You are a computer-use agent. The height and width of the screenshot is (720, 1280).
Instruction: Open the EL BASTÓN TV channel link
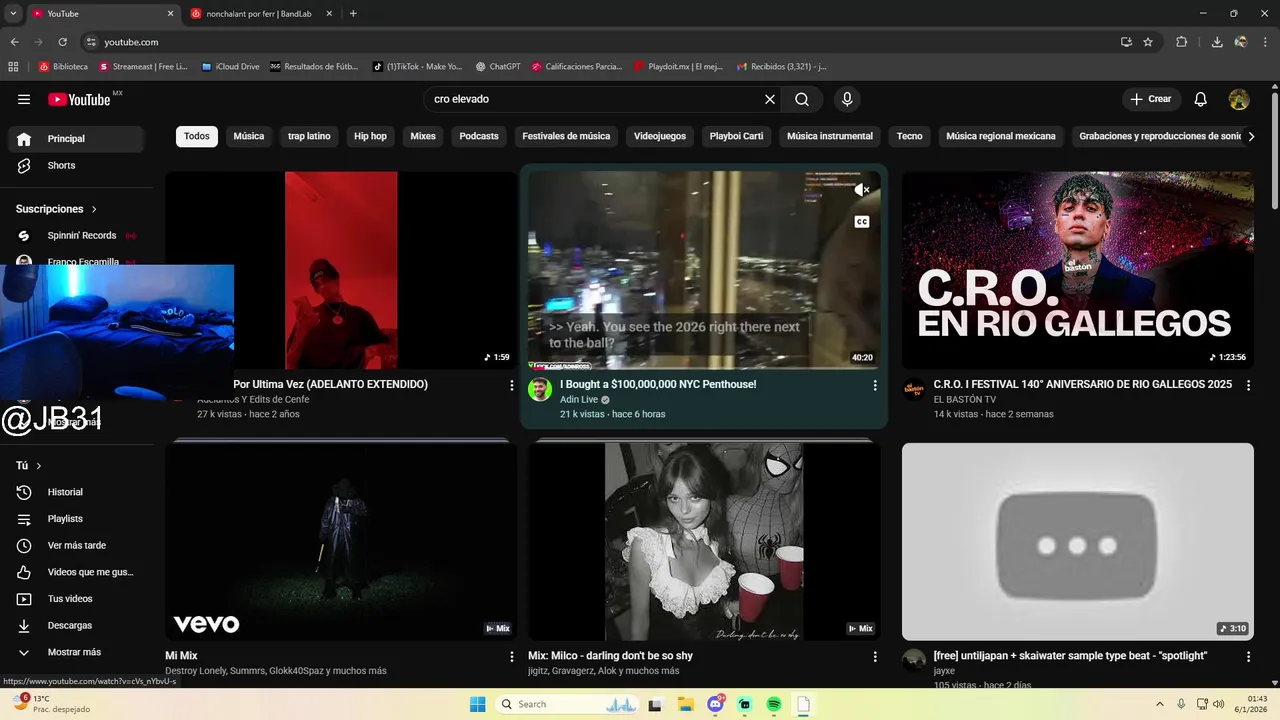pyautogui.click(x=965, y=400)
